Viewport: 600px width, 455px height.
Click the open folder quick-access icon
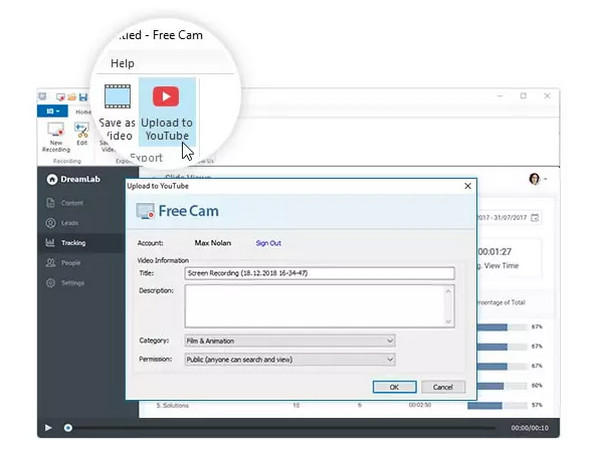[72, 97]
